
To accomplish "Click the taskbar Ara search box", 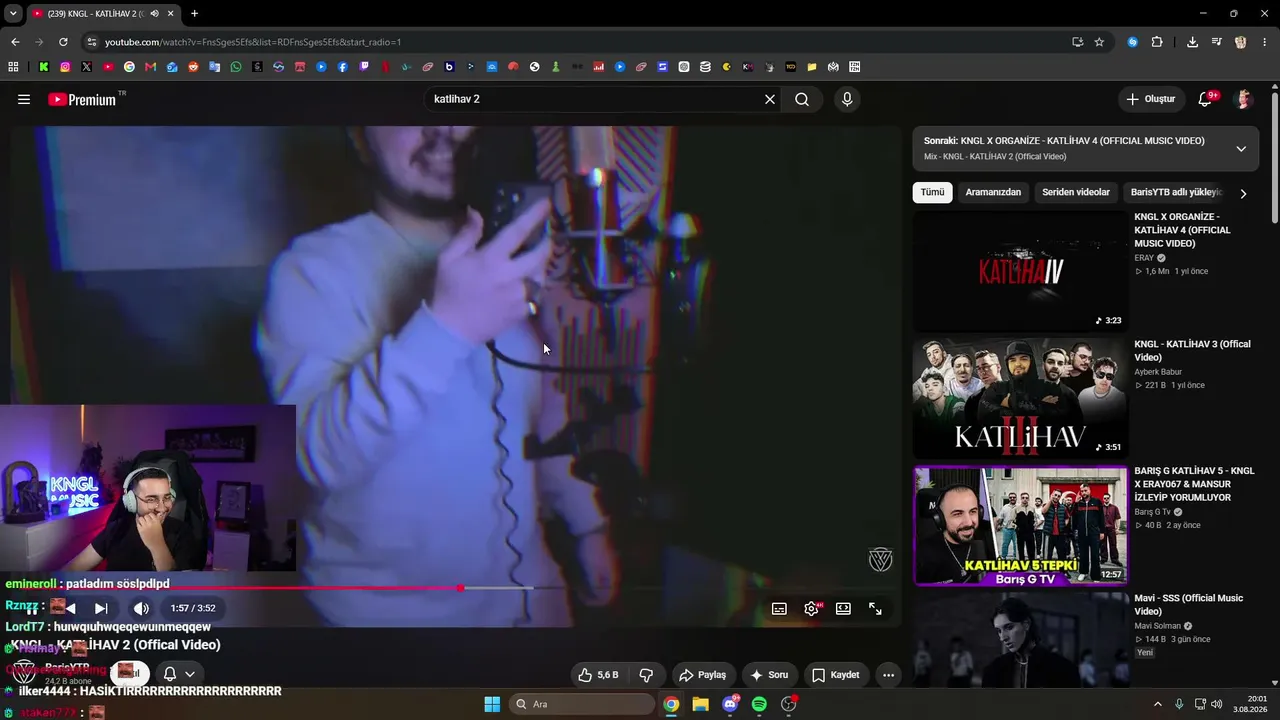I will [x=583, y=704].
